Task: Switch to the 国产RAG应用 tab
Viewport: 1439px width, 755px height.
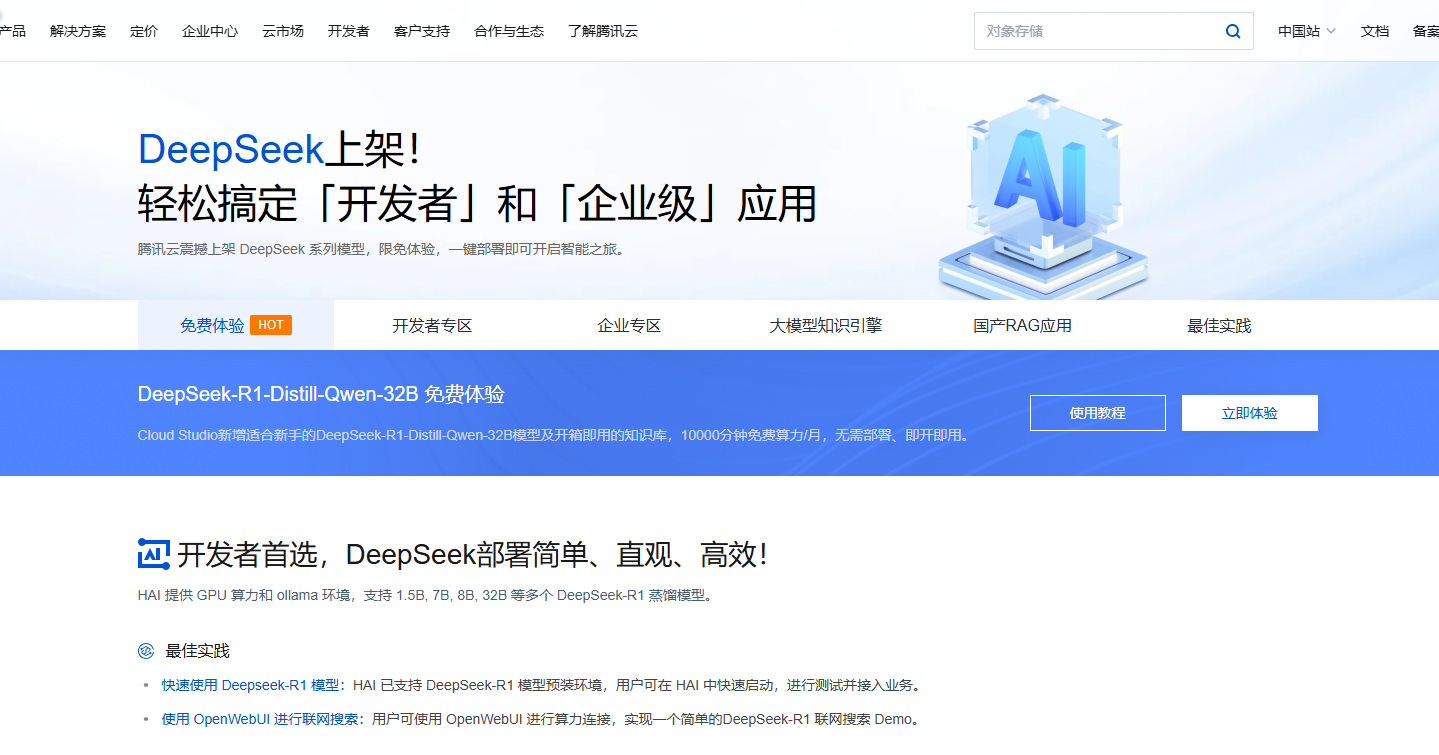Action: tap(1022, 325)
